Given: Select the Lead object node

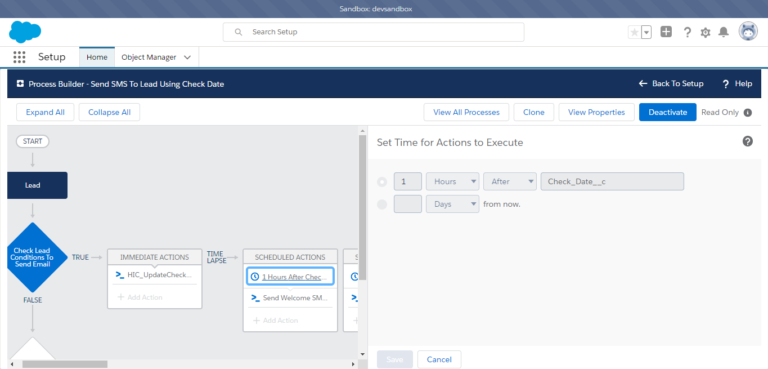Looking at the screenshot, I should coord(37,185).
